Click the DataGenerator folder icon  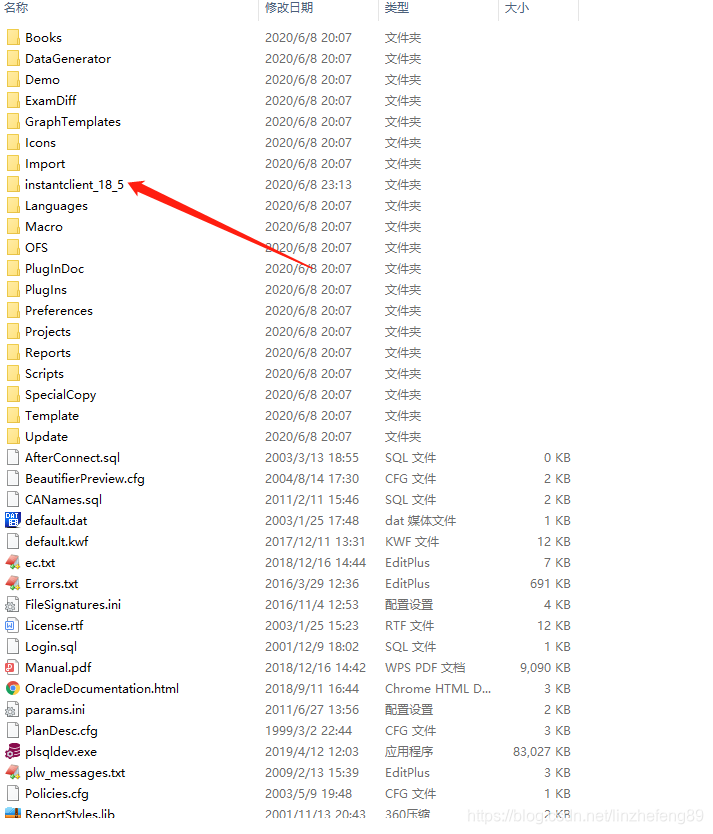coord(13,59)
